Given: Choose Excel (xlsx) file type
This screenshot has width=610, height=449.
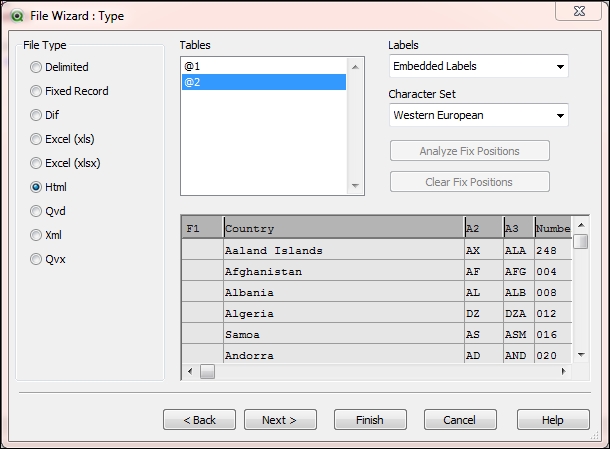Looking at the screenshot, I should pos(65,163).
